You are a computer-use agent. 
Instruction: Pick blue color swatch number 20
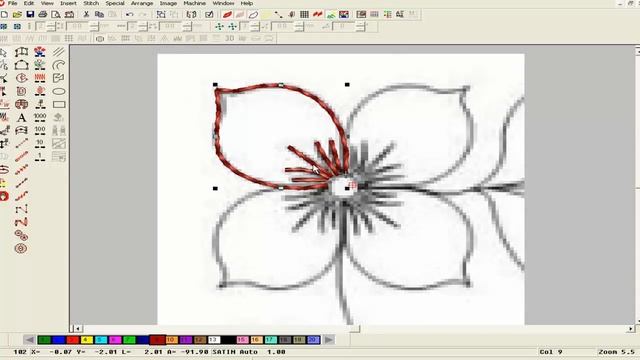313,340
